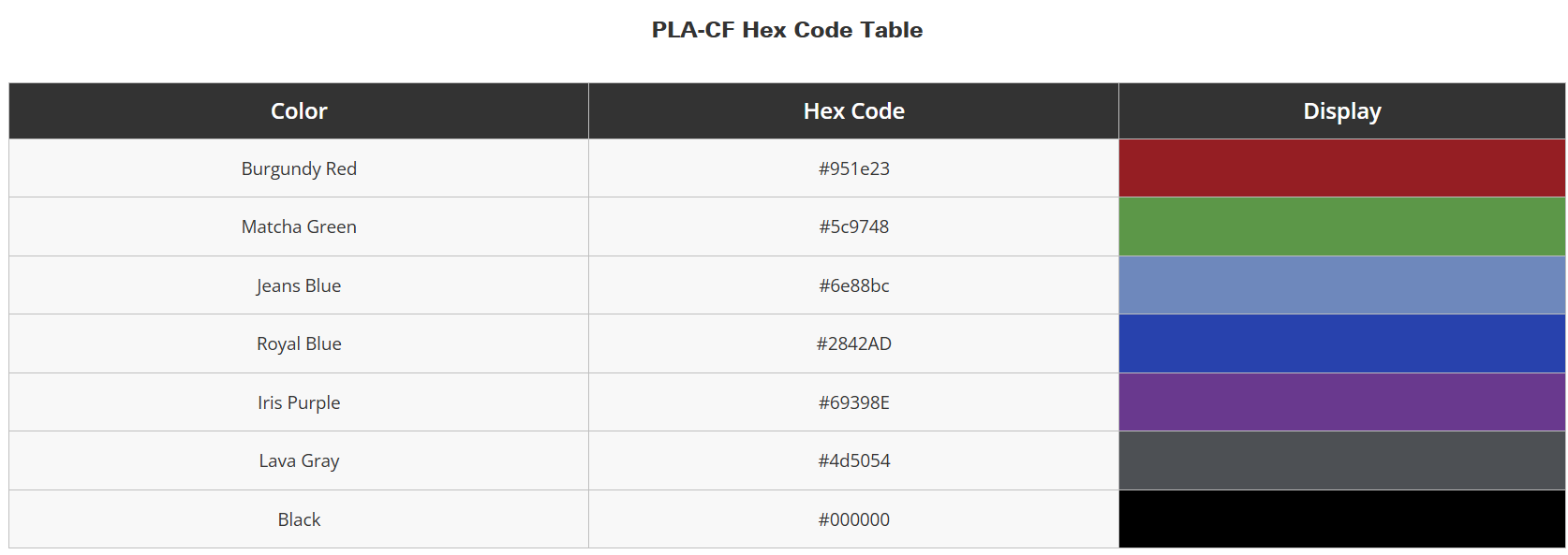
Task: Click the Color column header
Action: (299, 111)
